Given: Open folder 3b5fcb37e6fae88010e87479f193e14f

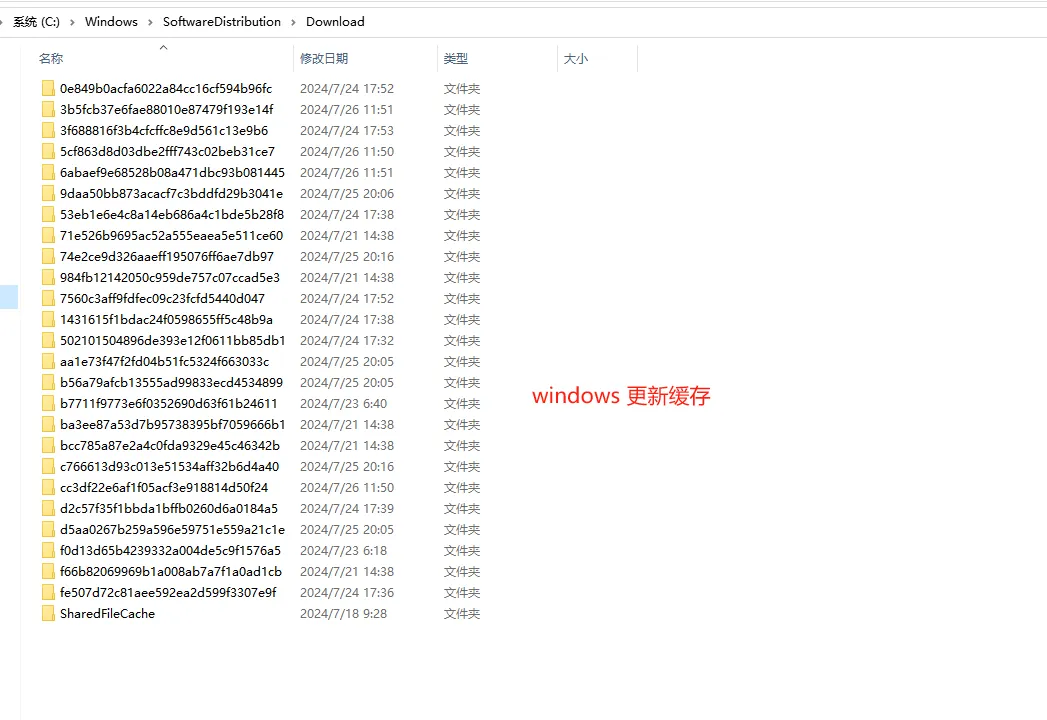Looking at the screenshot, I should click(165, 109).
